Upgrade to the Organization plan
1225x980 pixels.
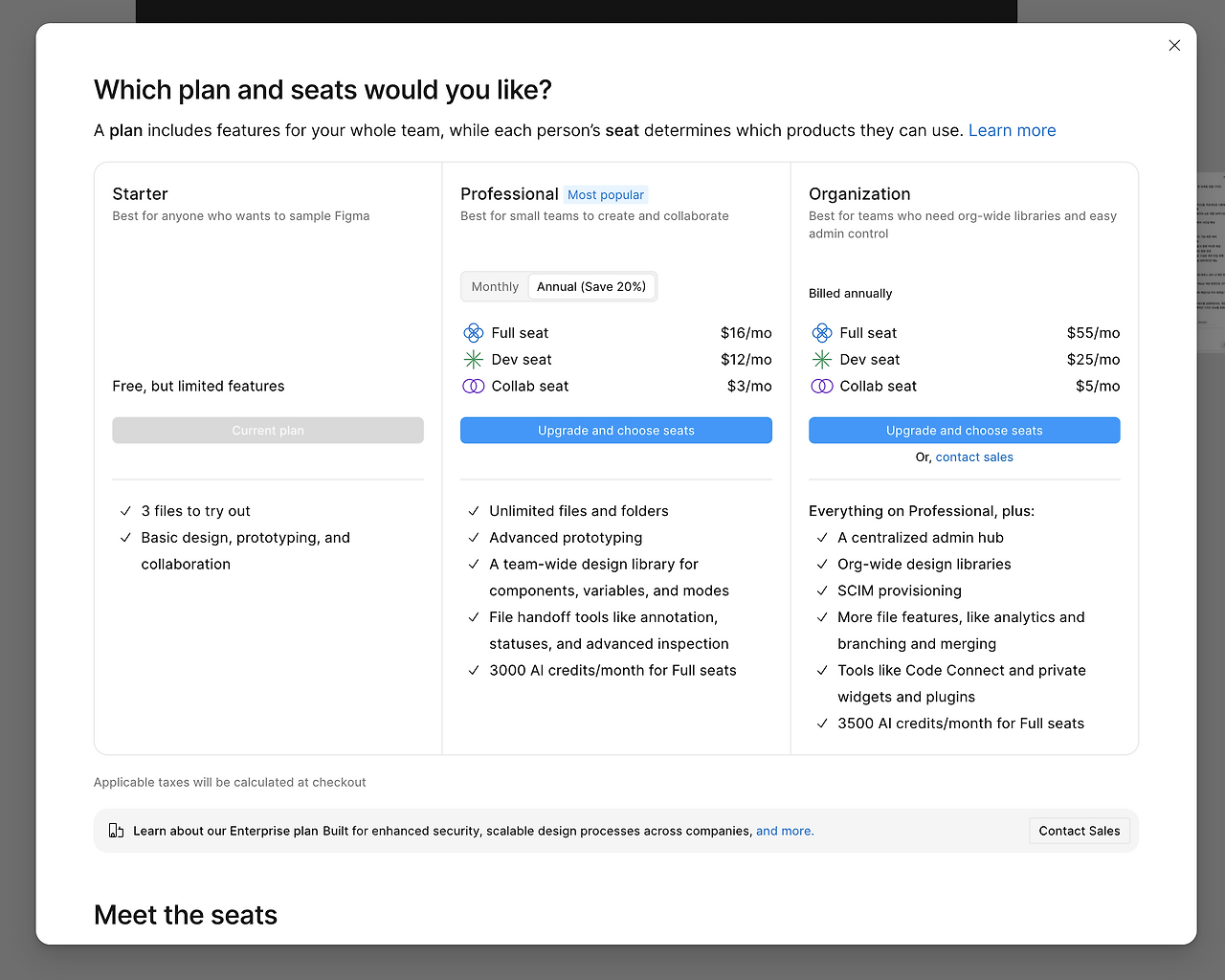point(964,431)
